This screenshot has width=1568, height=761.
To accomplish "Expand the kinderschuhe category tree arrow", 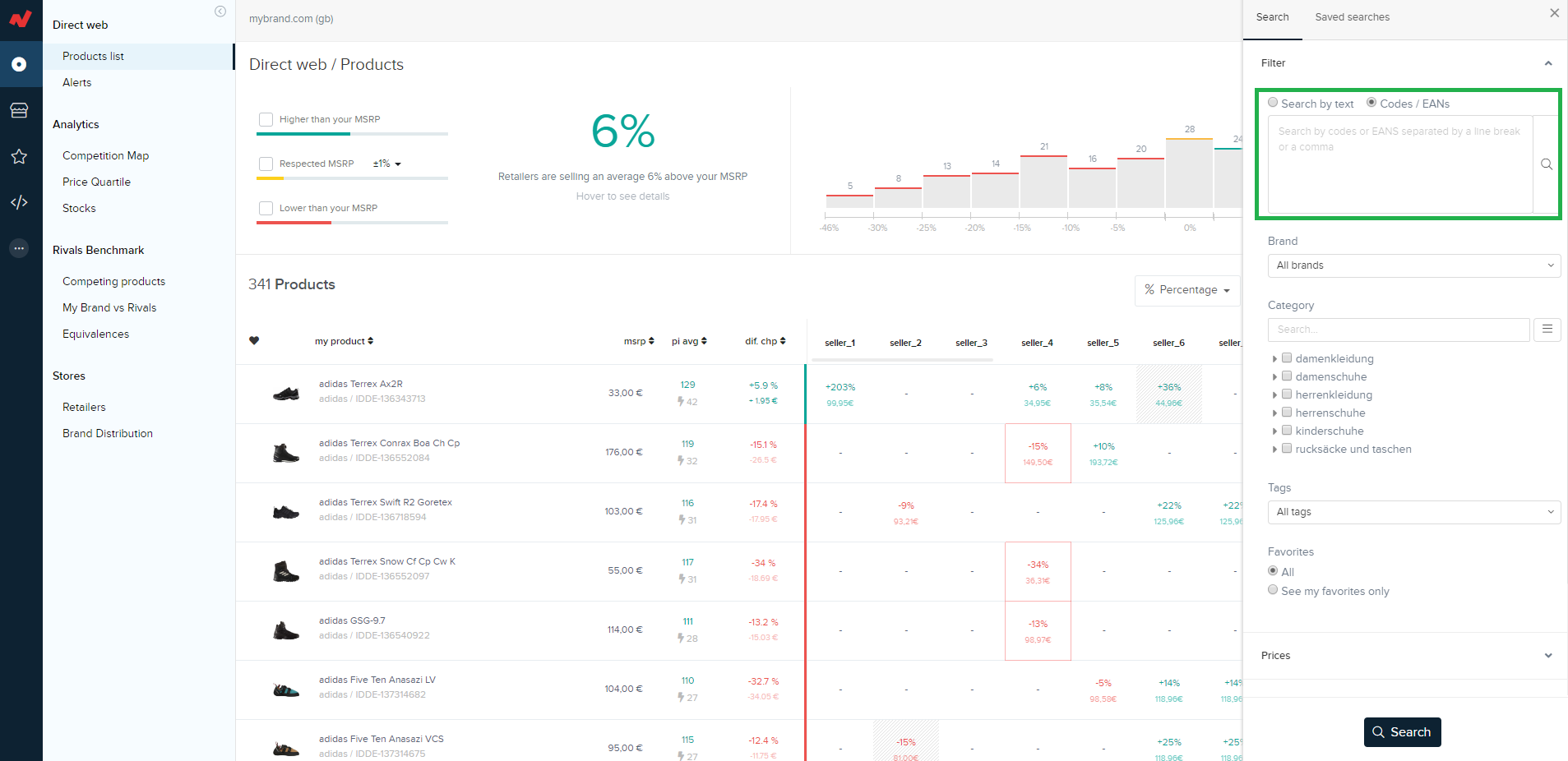I will tap(1274, 431).
